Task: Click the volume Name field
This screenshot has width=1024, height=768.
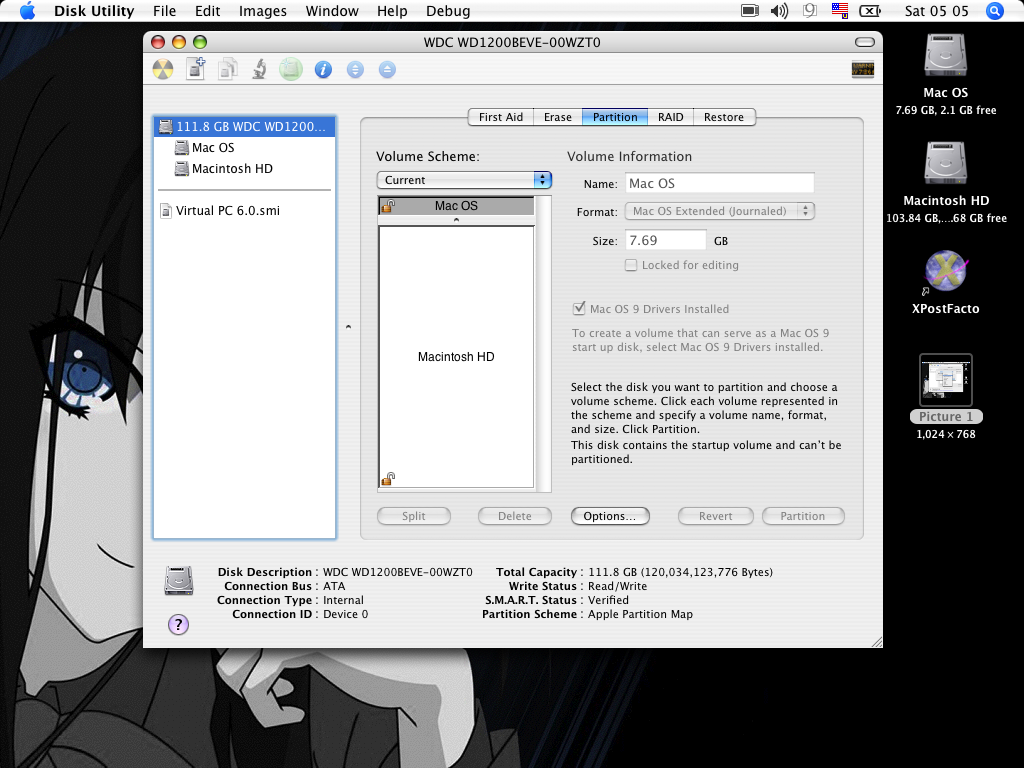Action: pyautogui.click(x=720, y=184)
